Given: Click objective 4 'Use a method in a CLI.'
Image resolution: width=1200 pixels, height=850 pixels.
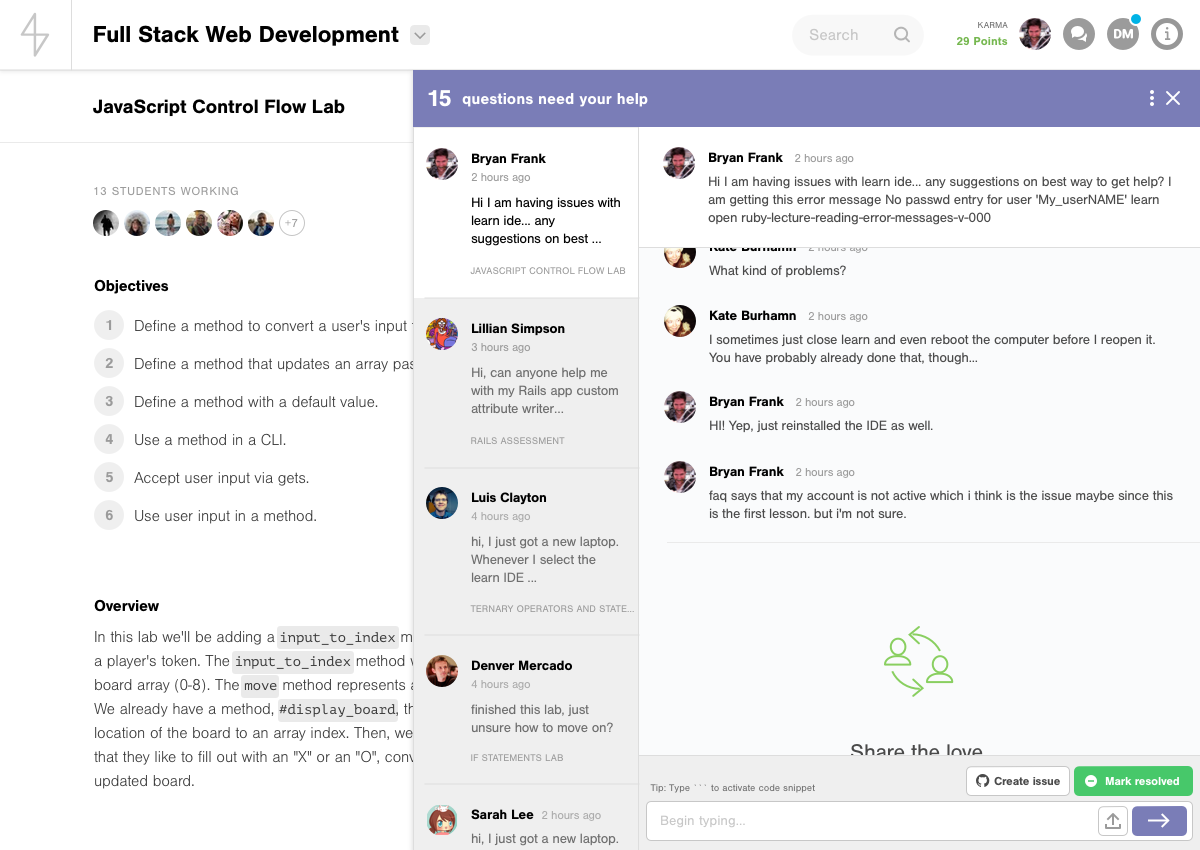Looking at the screenshot, I should [x=210, y=440].
